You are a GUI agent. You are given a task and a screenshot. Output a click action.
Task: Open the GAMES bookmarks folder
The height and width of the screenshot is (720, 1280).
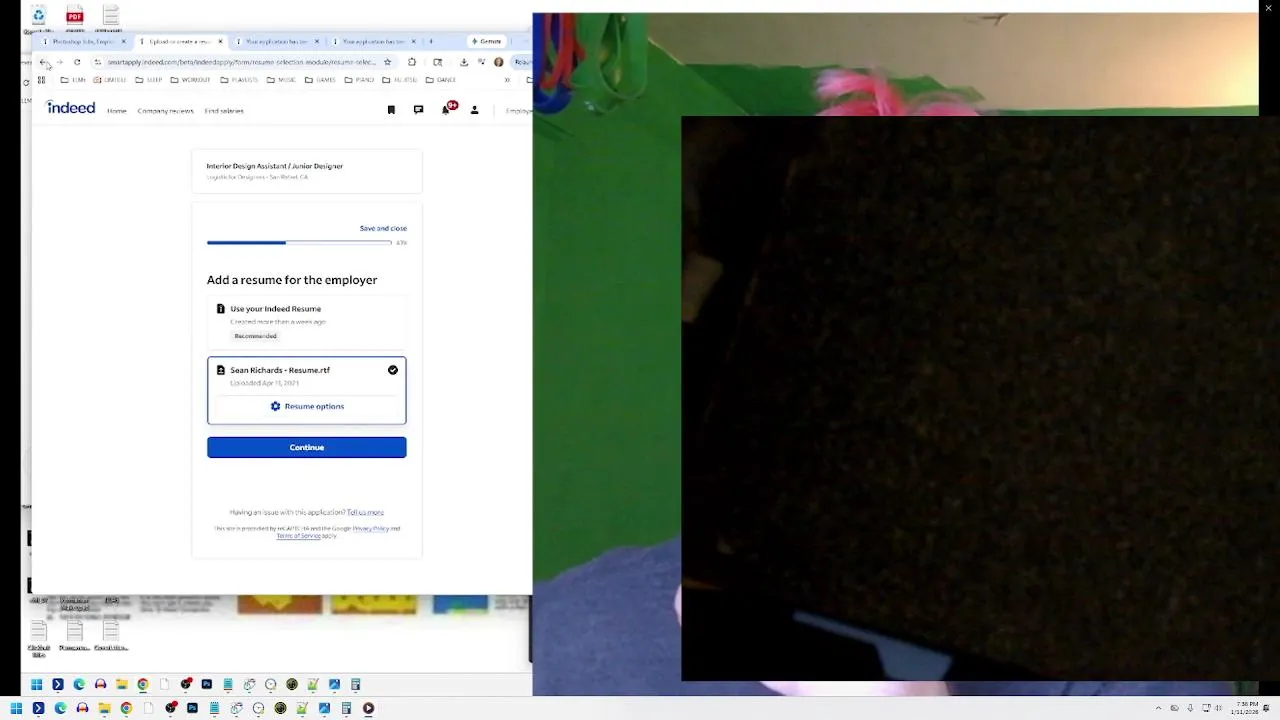point(321,80)
